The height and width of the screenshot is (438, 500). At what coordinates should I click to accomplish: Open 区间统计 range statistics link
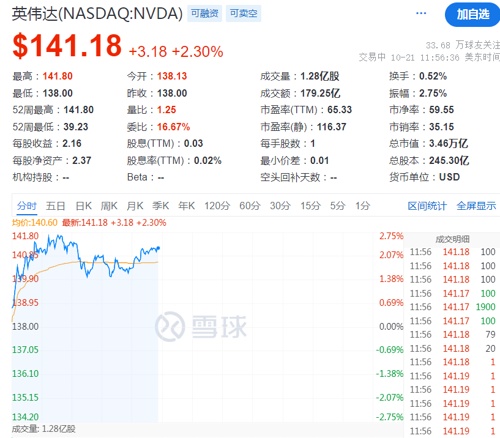point(427,206)
